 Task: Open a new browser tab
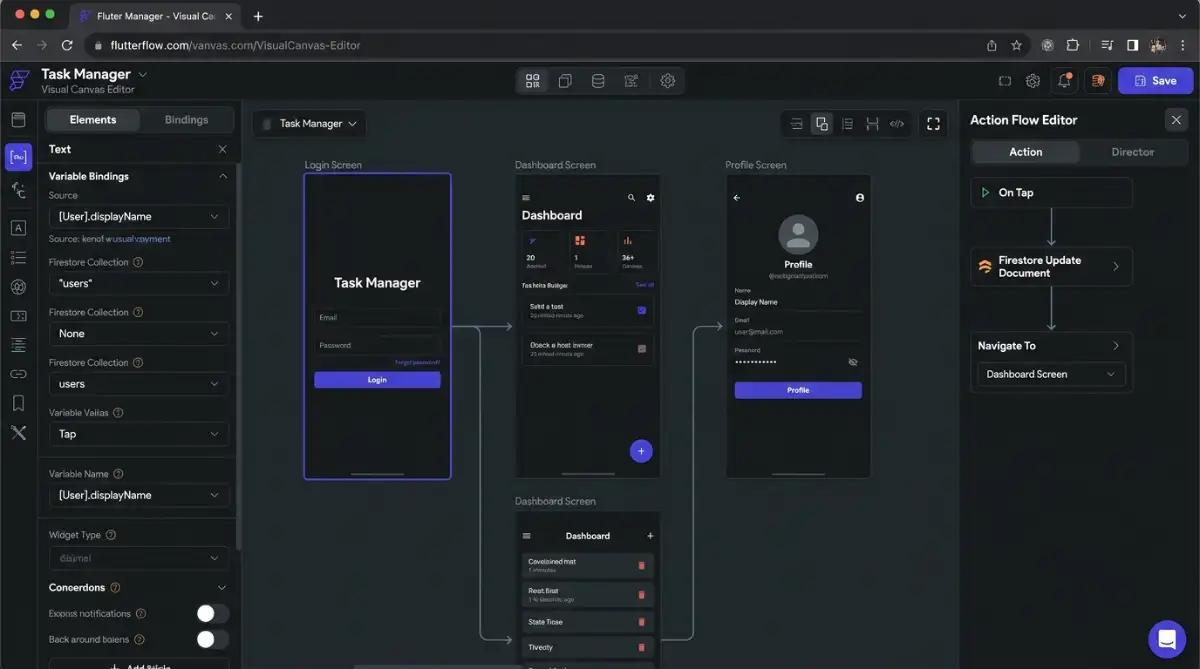(258, 16)
